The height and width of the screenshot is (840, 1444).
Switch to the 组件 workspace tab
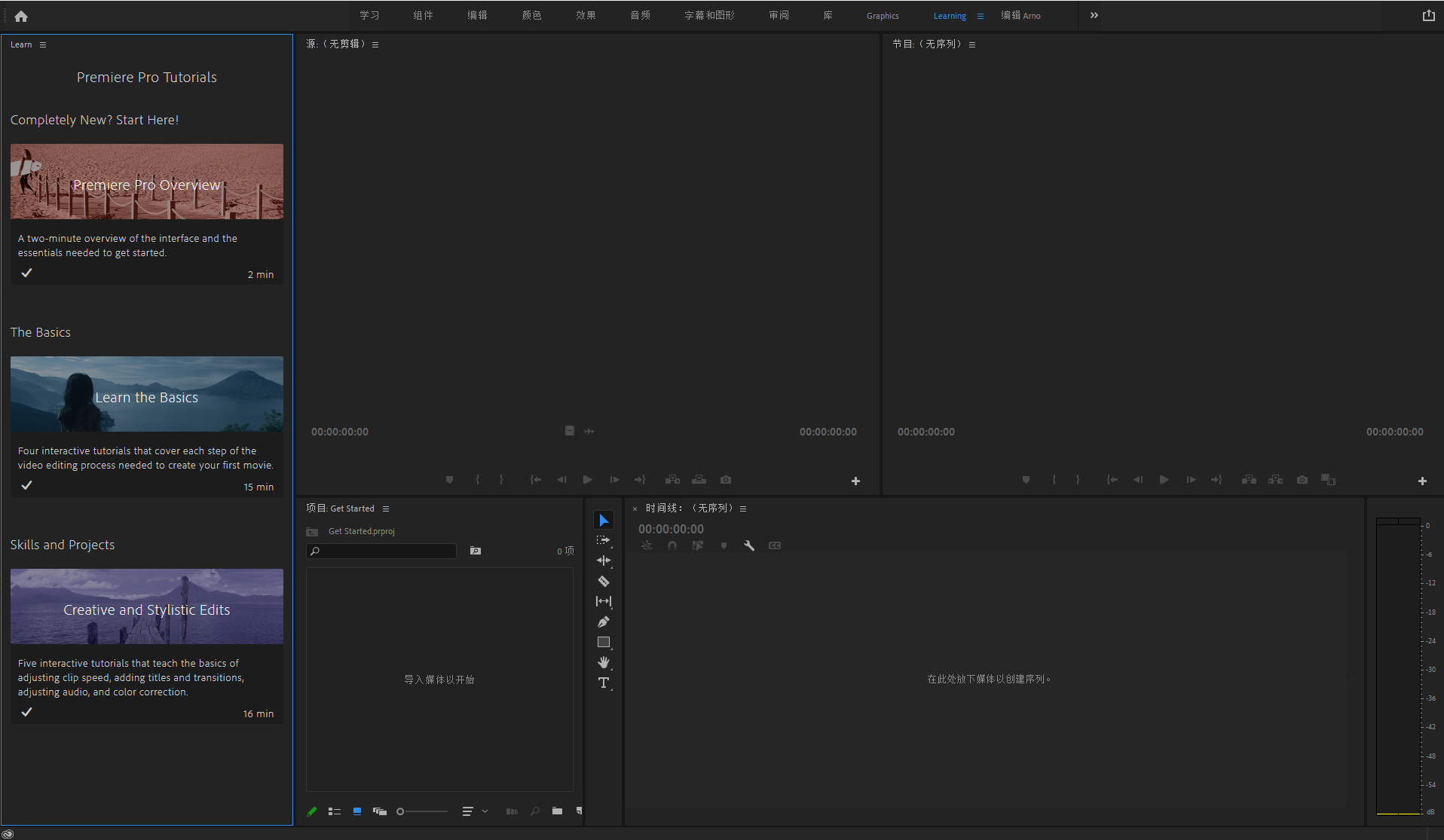(x=423, y=15)
